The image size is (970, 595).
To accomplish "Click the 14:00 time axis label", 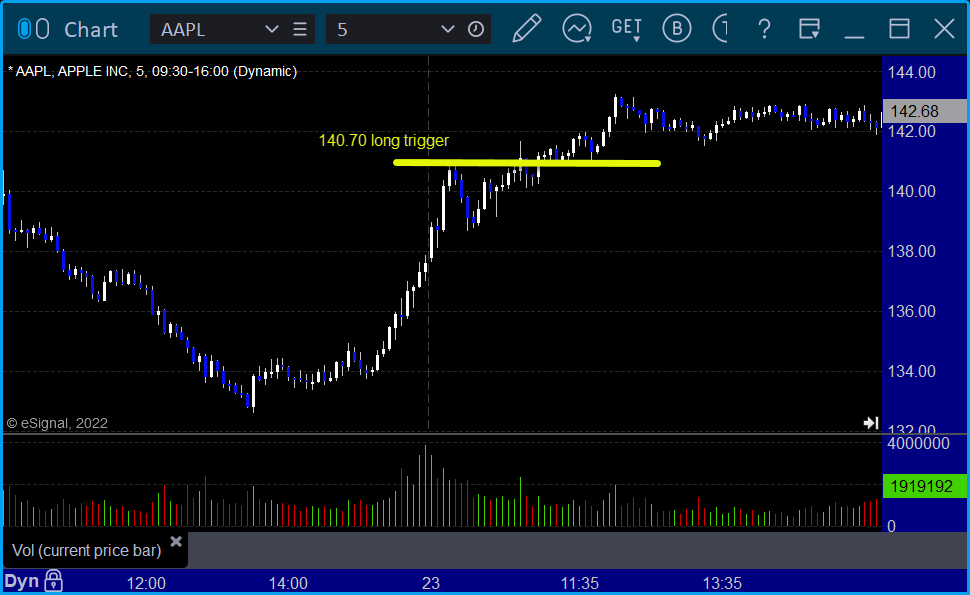I will coord(288,583).
